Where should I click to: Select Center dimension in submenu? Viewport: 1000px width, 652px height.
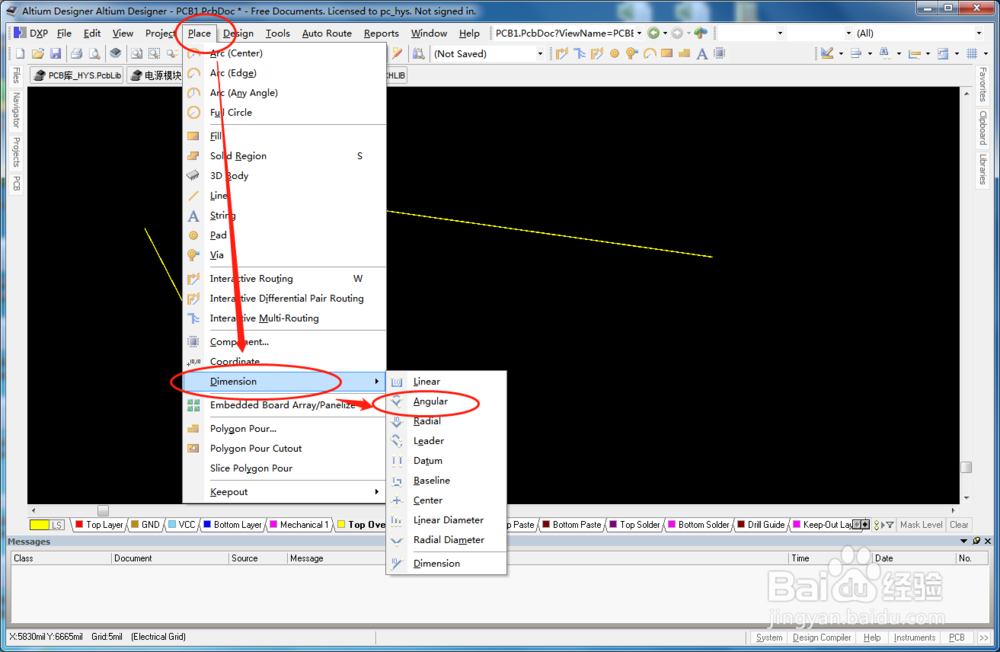tap(446, 500)
